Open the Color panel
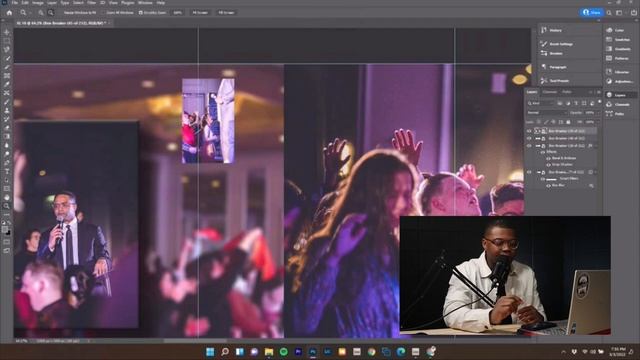This screenshot has height=360, width=640. click(615, 30)
